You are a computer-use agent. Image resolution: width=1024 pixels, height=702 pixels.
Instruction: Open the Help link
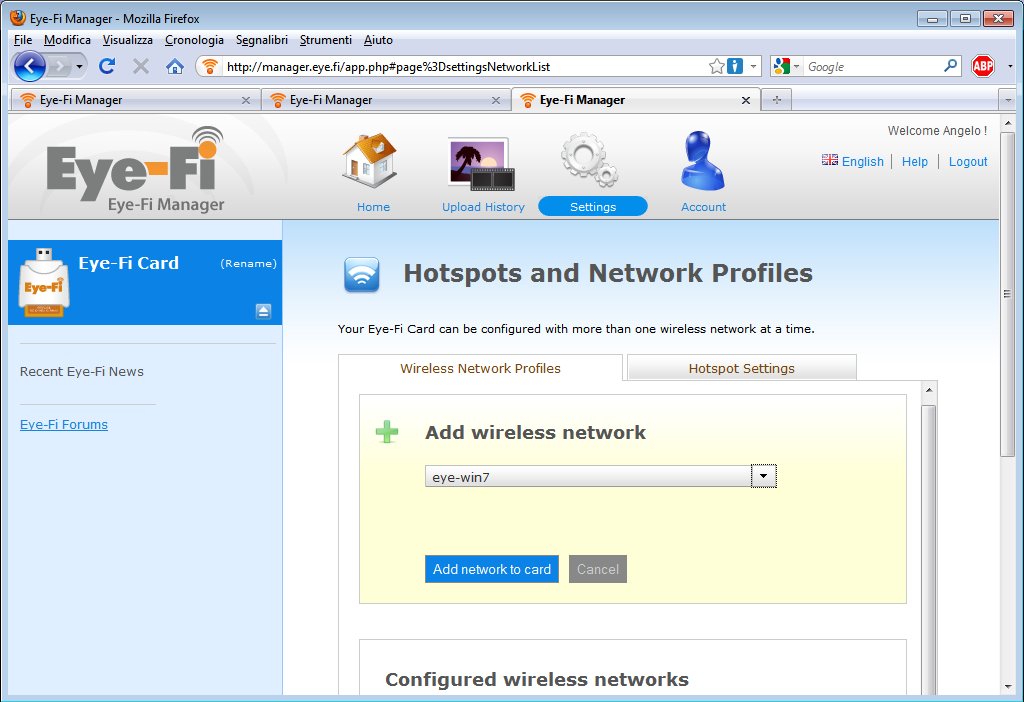(x=914, y=161)
